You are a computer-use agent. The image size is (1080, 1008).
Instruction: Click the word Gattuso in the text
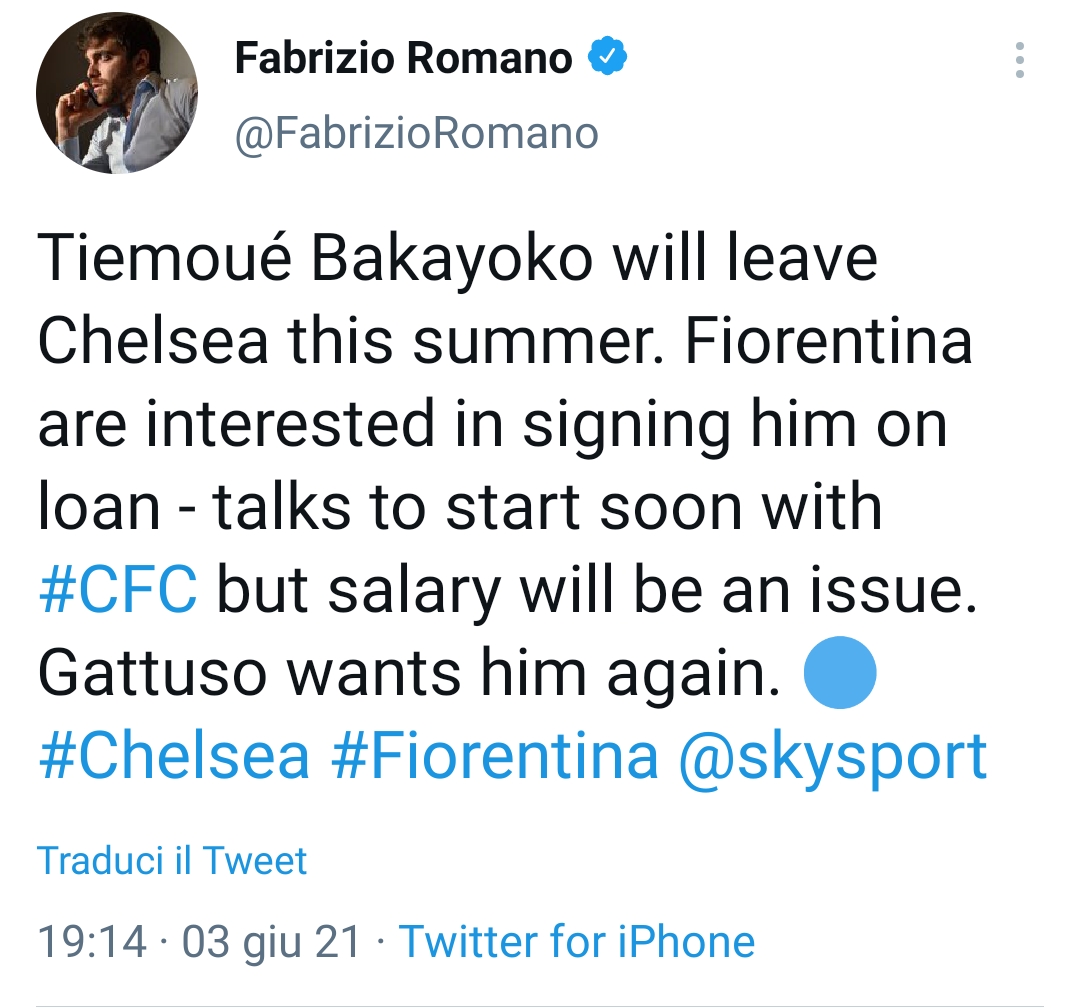click(155, 672)
